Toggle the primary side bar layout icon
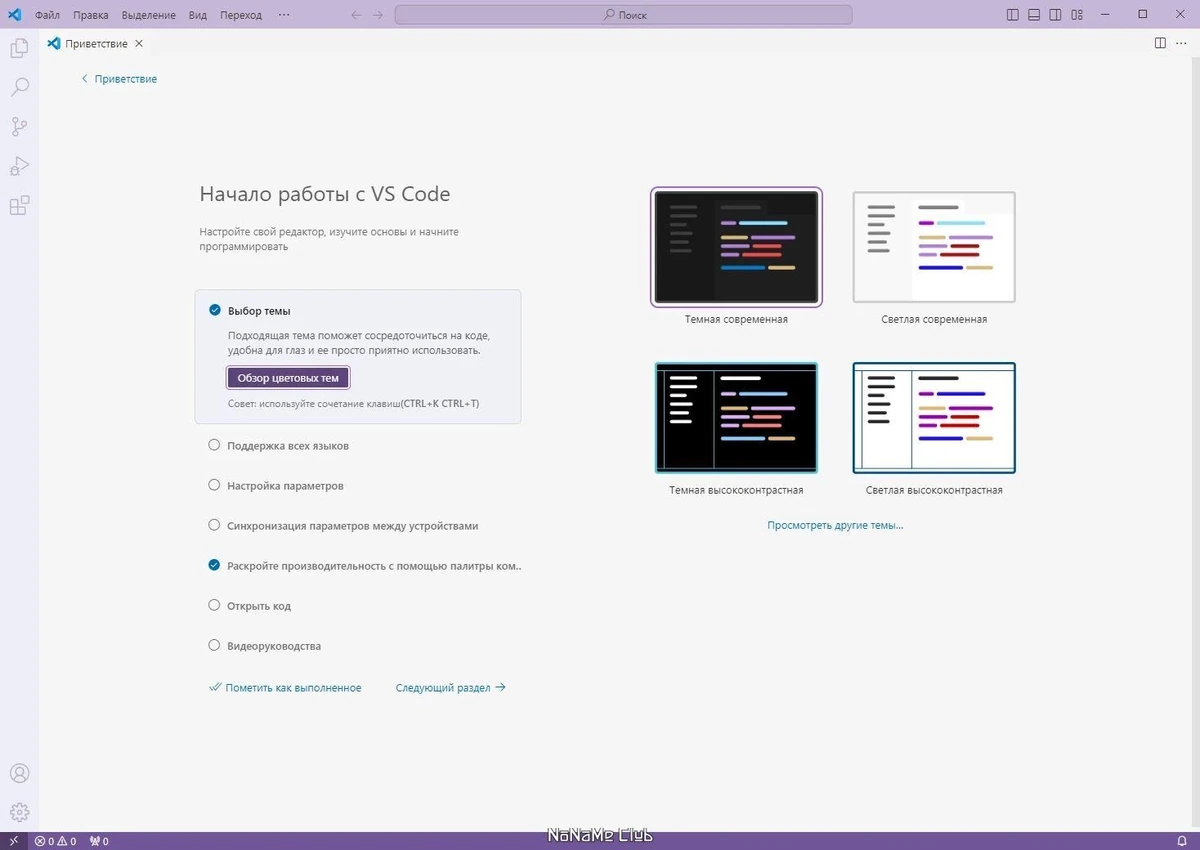The image size is (1200, 850). [1013, 15]
